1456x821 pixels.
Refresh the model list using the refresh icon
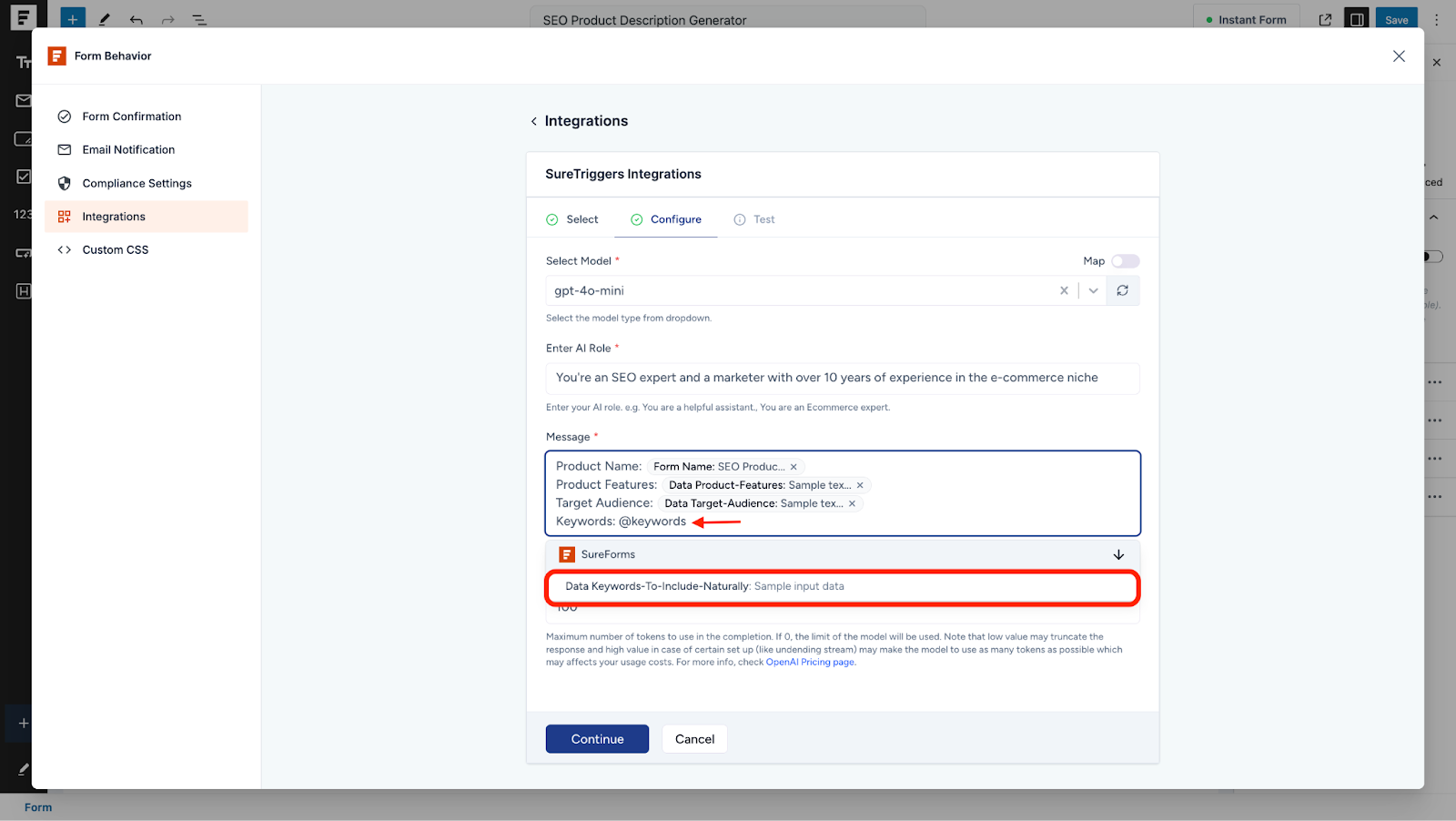1123,290
